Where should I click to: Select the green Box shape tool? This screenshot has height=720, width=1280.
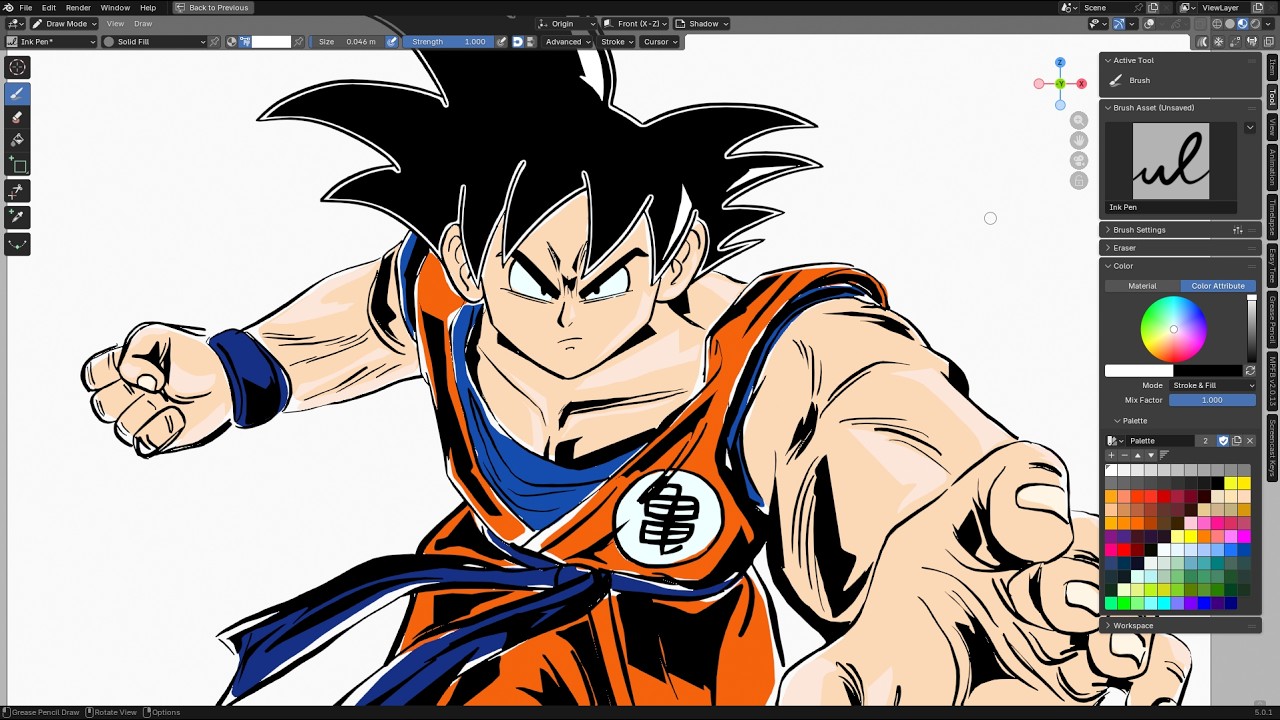tap(17, 165)
